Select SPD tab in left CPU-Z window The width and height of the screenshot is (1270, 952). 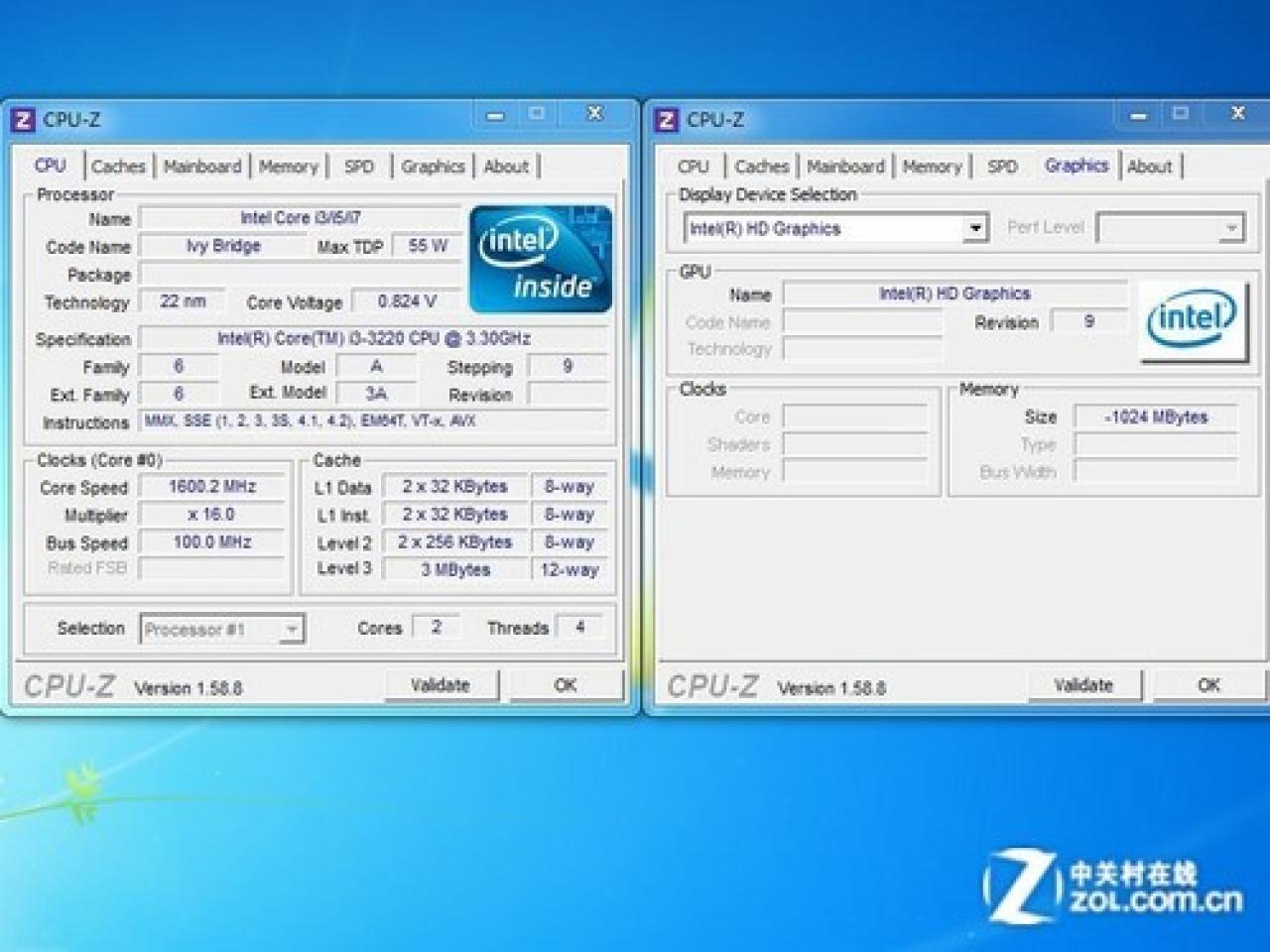(359, 167)
